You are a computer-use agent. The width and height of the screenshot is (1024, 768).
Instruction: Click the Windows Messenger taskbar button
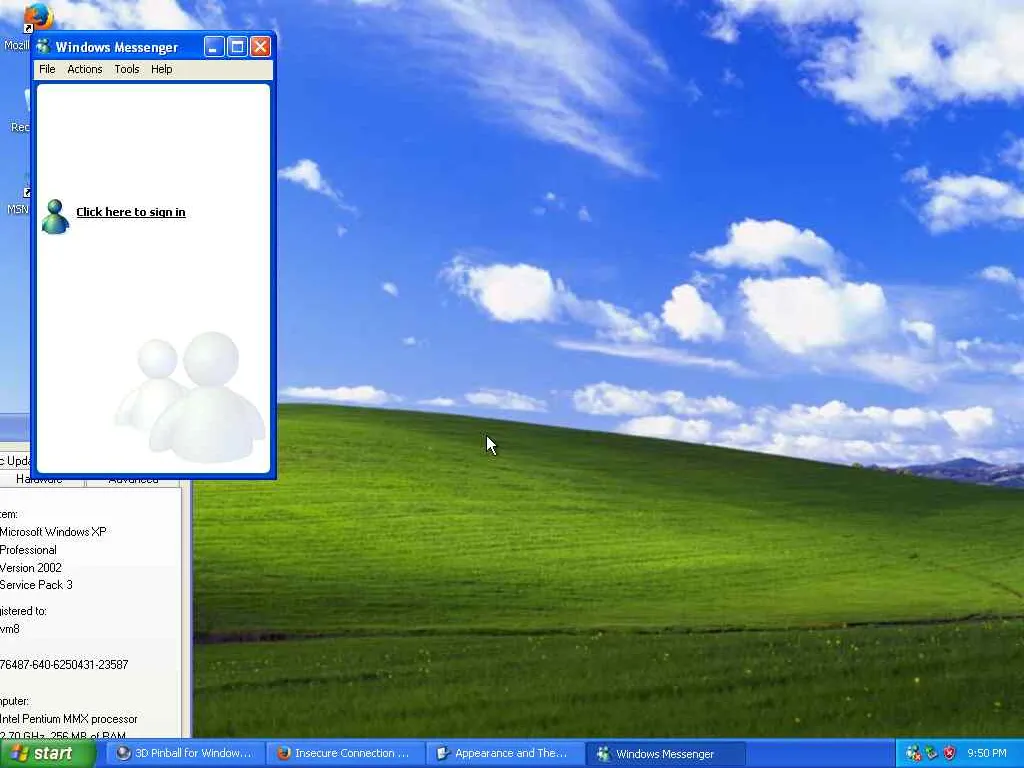664,754
